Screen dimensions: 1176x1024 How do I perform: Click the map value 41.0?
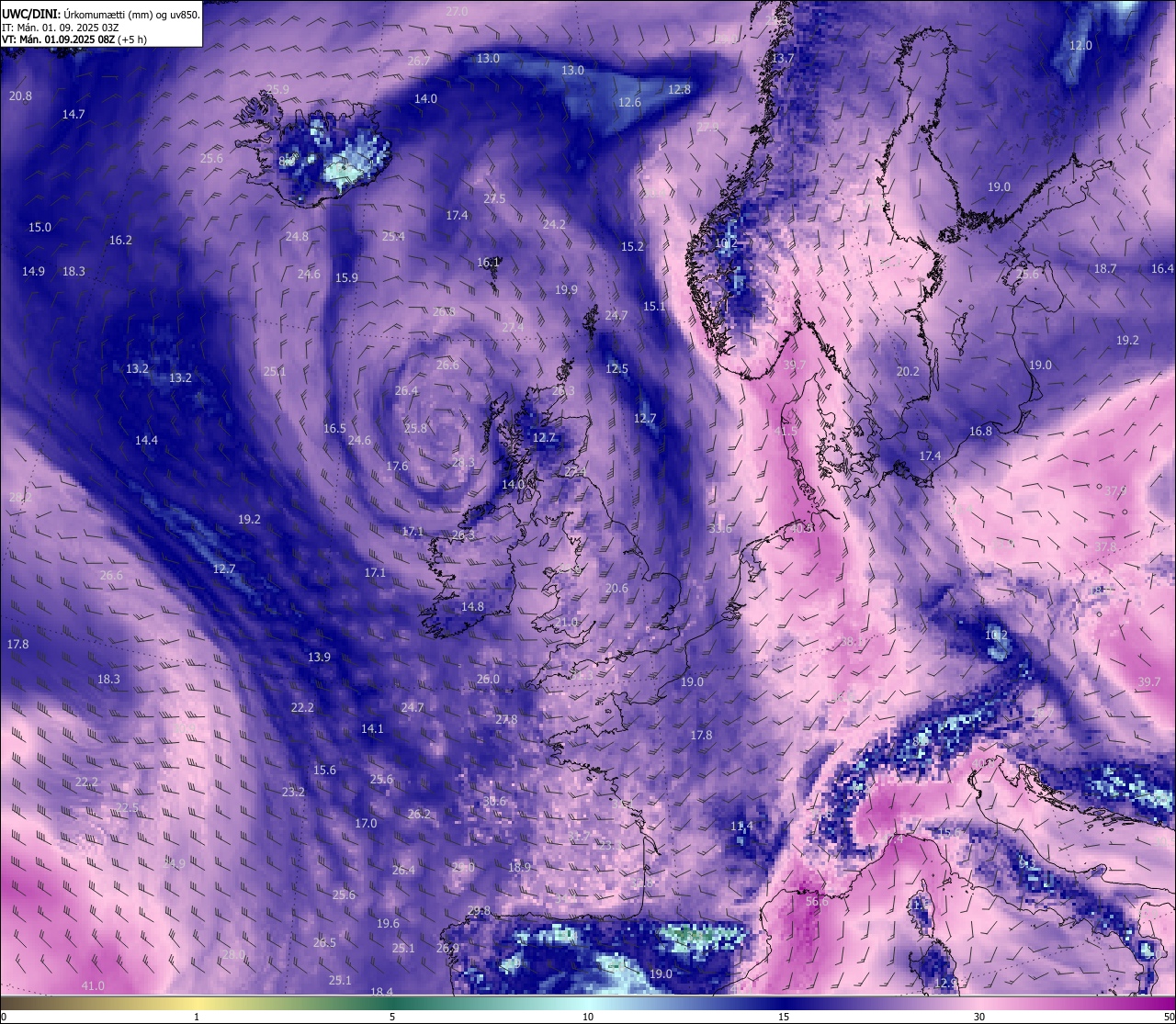93,985
